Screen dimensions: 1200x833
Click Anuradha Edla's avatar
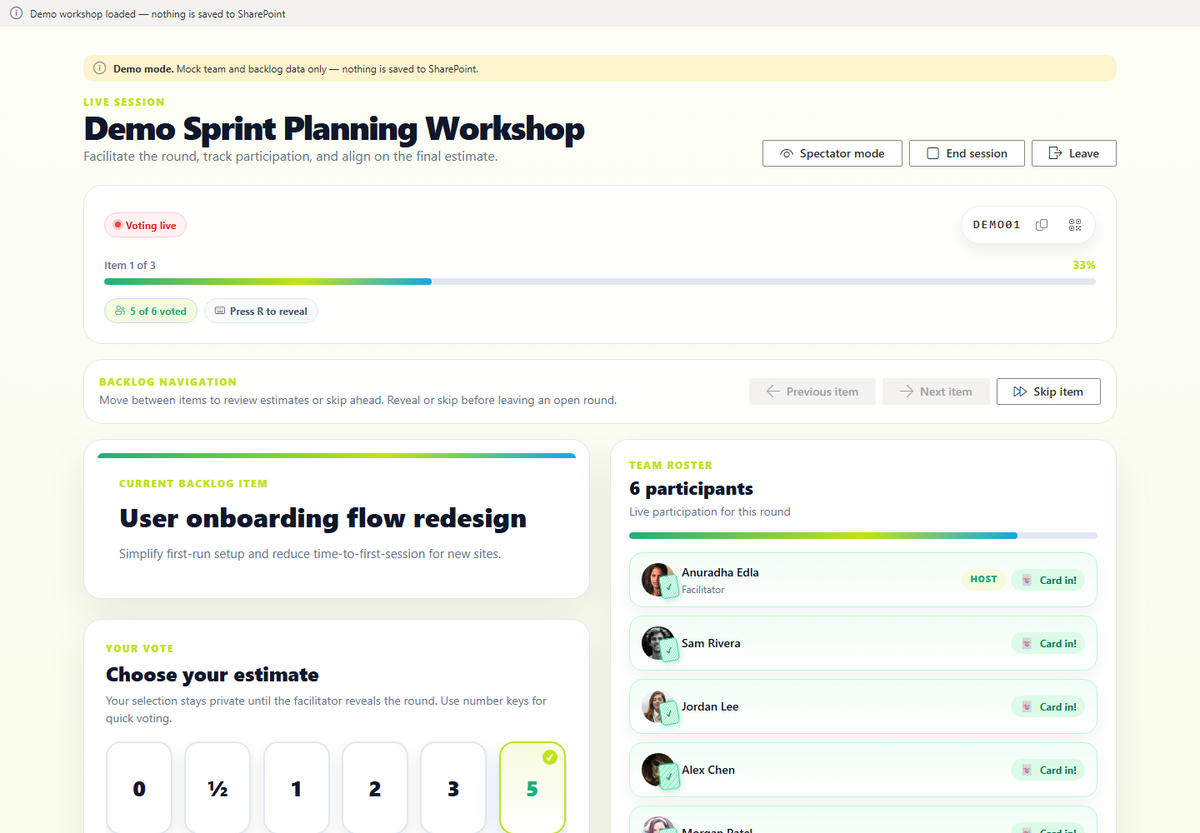pos(657,579)
